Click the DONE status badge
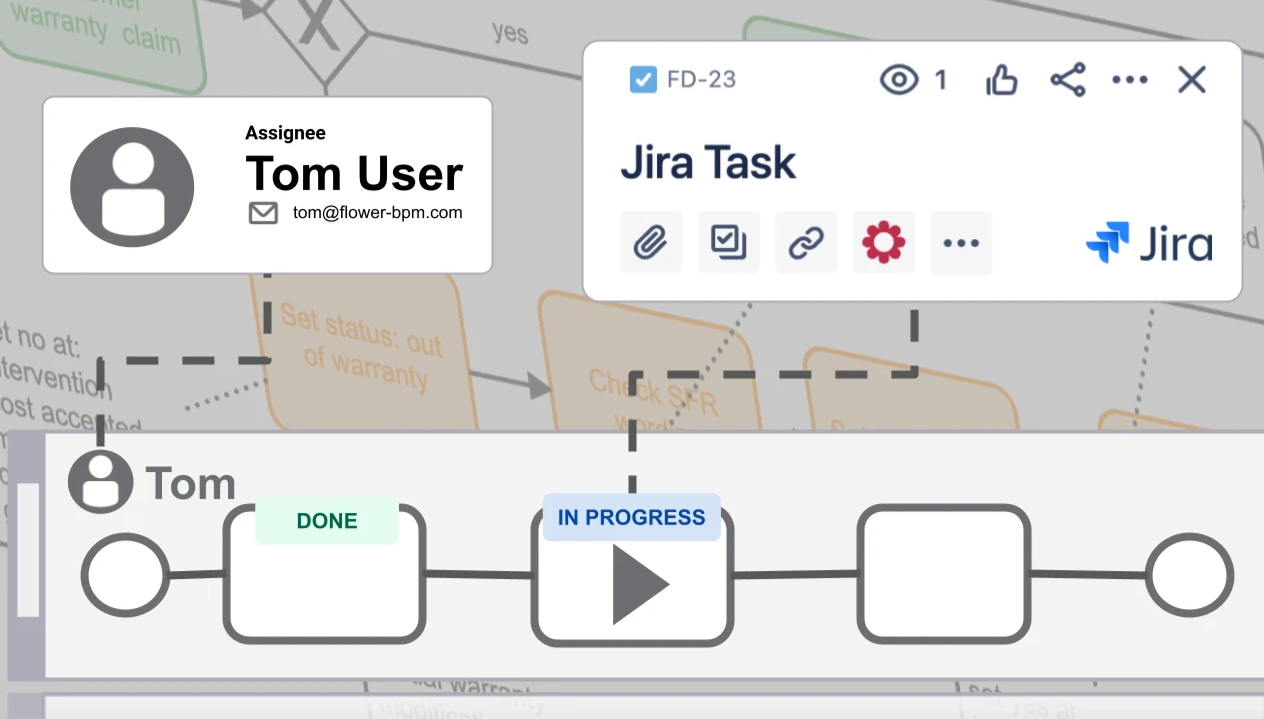The width and height of the screenshot is (1264, 719). pyautogui.click(x=327, y=520)
